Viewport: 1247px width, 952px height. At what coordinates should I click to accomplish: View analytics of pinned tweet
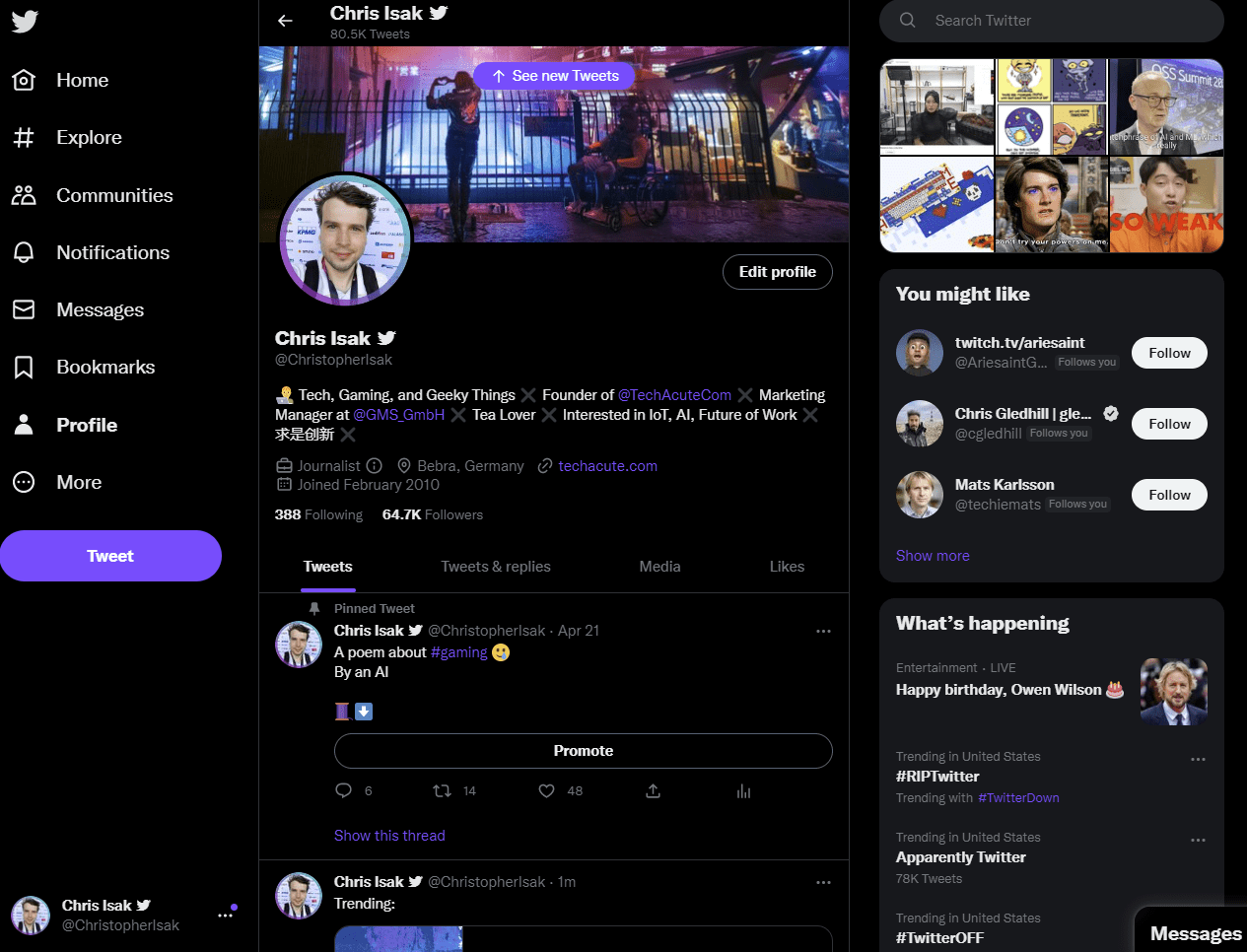[743, 790]
